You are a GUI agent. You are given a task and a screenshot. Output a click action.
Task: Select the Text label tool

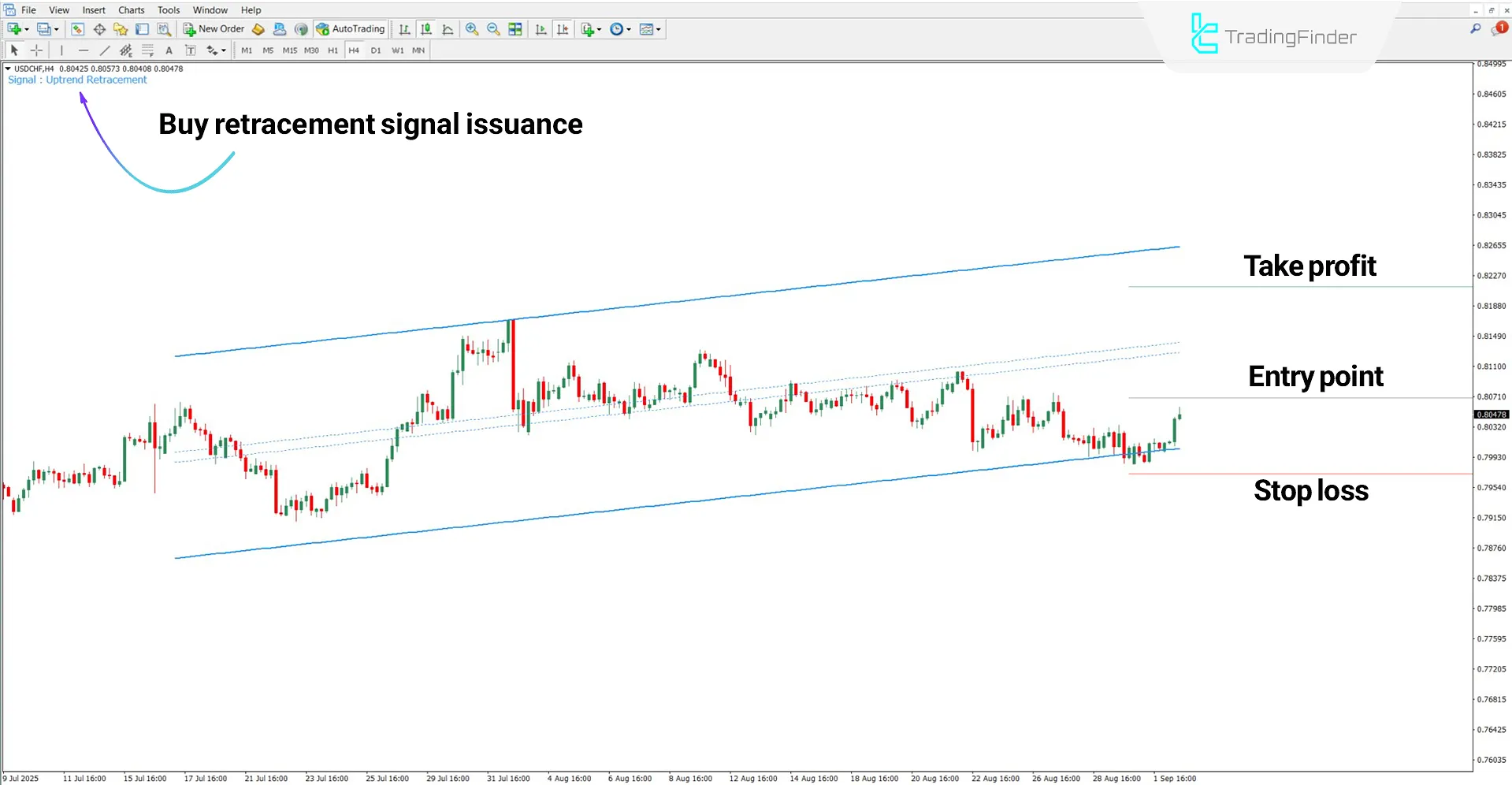click(190, 50)
